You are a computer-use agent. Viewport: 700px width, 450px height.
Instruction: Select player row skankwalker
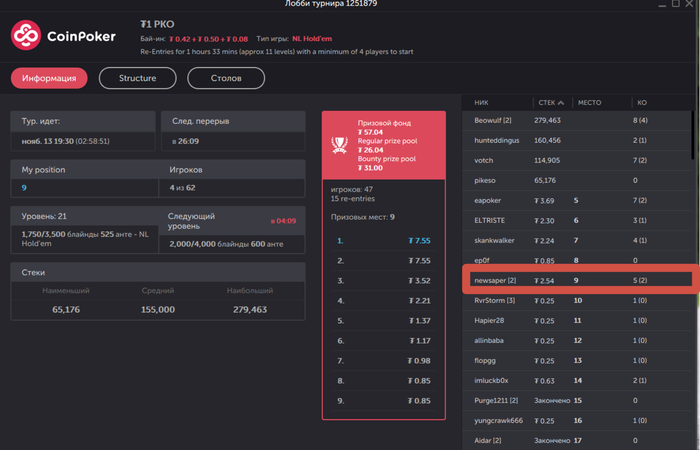tap(577, 241)
